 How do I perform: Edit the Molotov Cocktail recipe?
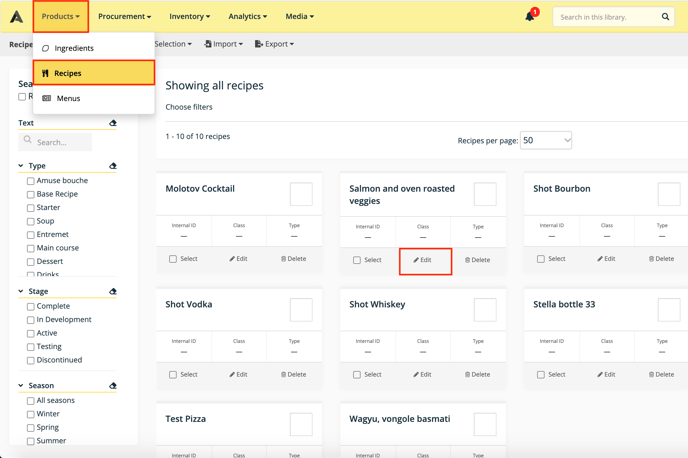point(238,259)
